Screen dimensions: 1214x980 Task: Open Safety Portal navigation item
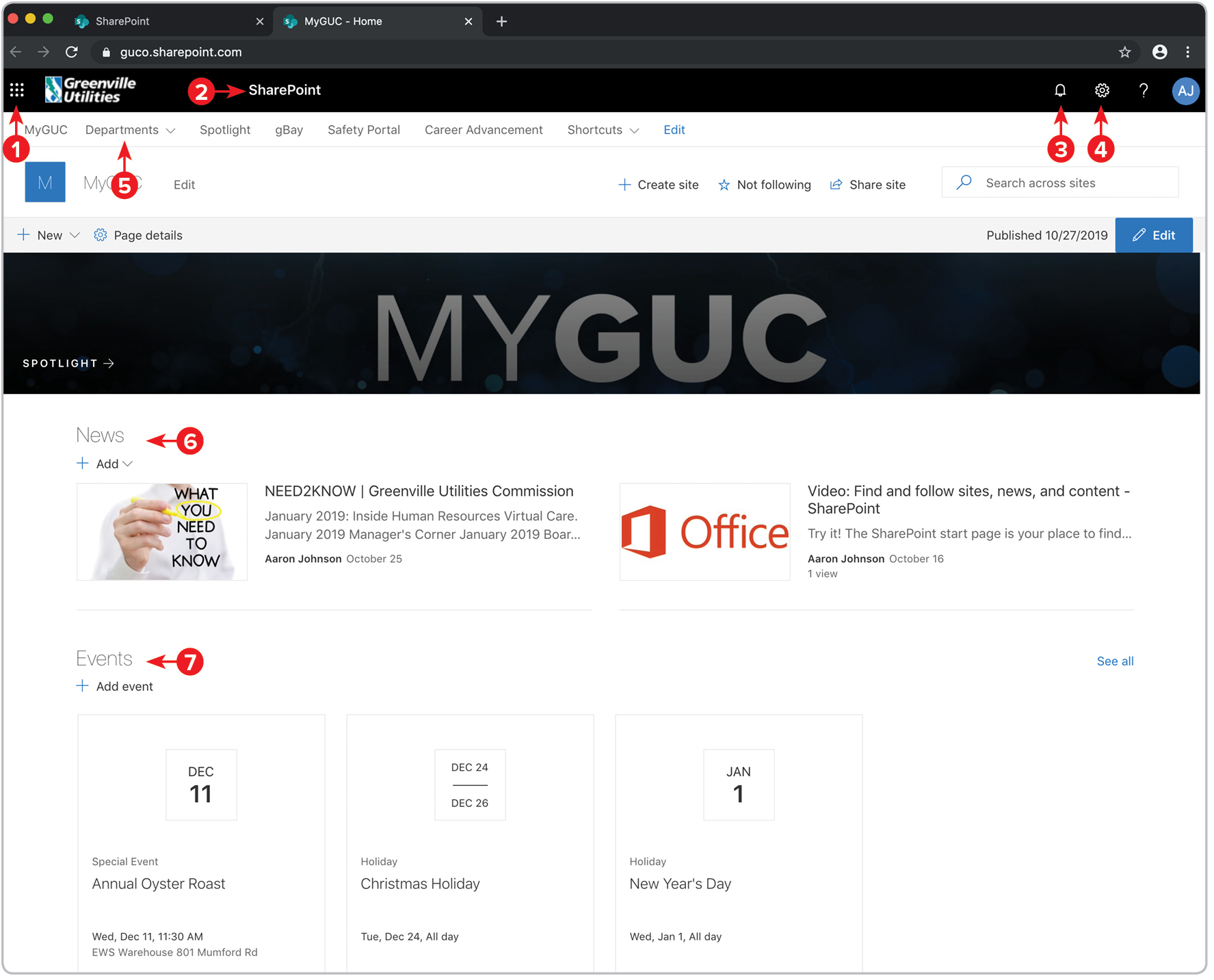tap(364, 130)
